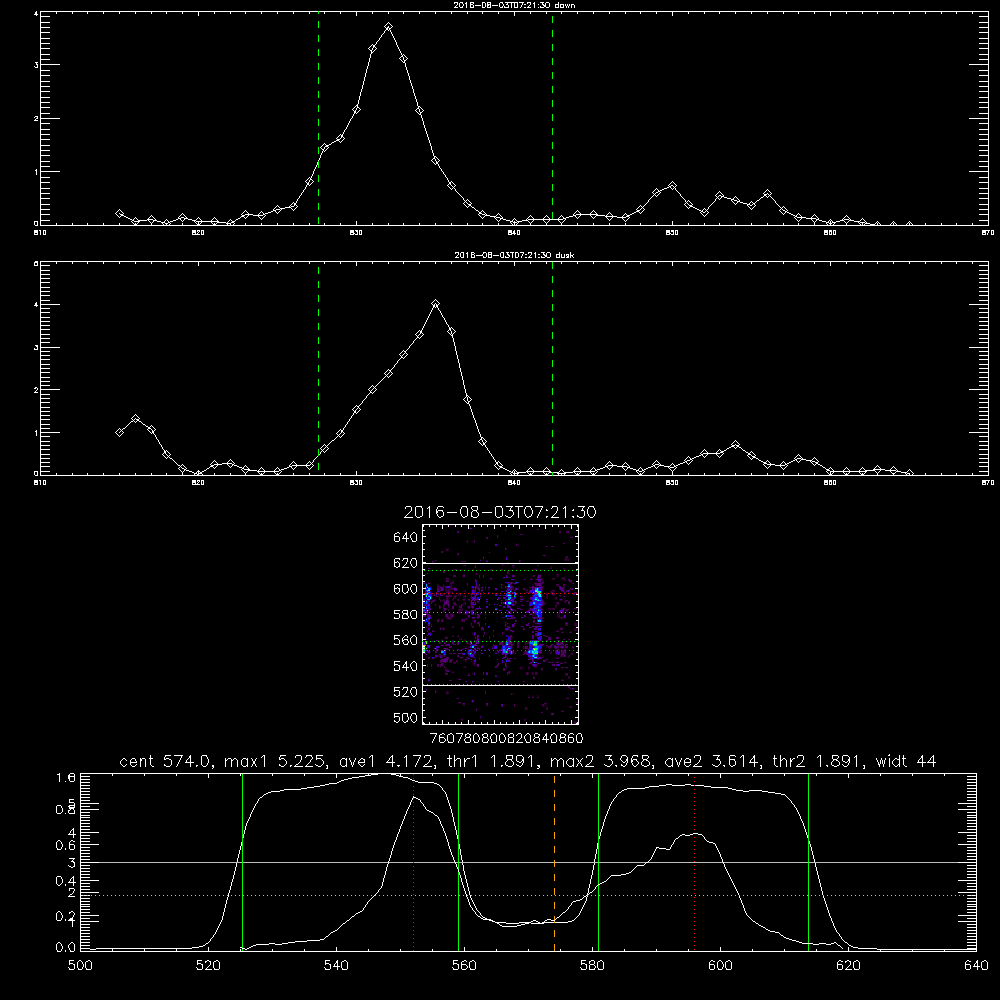
Task: Click the dusk plot title text
Action: (x=514, y=254)
